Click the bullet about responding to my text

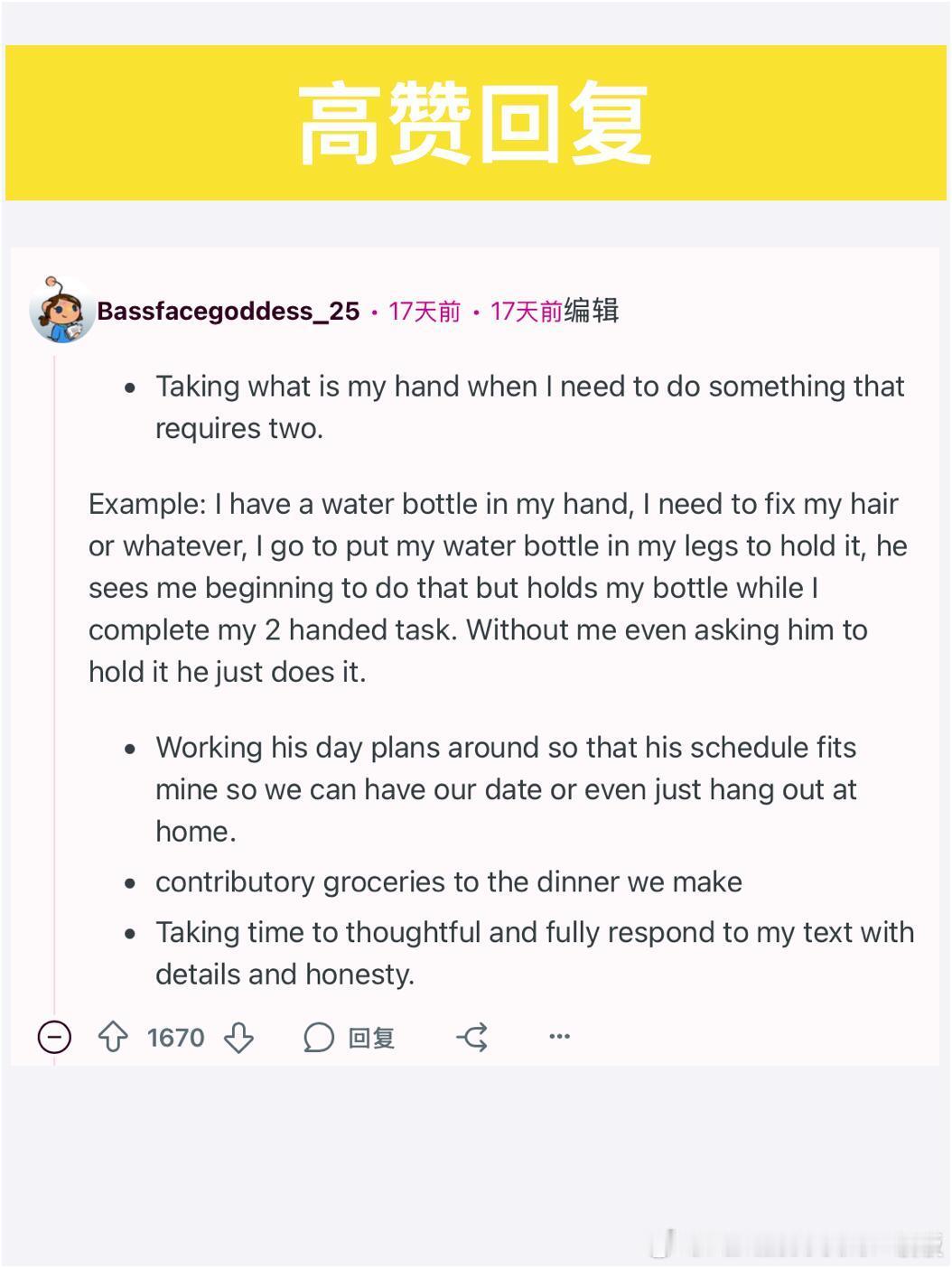(x=535, y=953)
